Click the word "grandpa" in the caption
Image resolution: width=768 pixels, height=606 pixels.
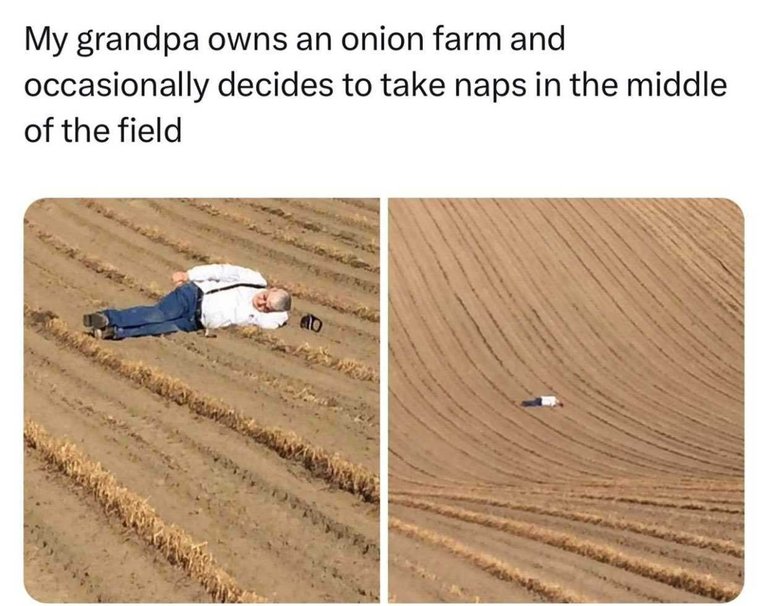(x=138, y=41)
